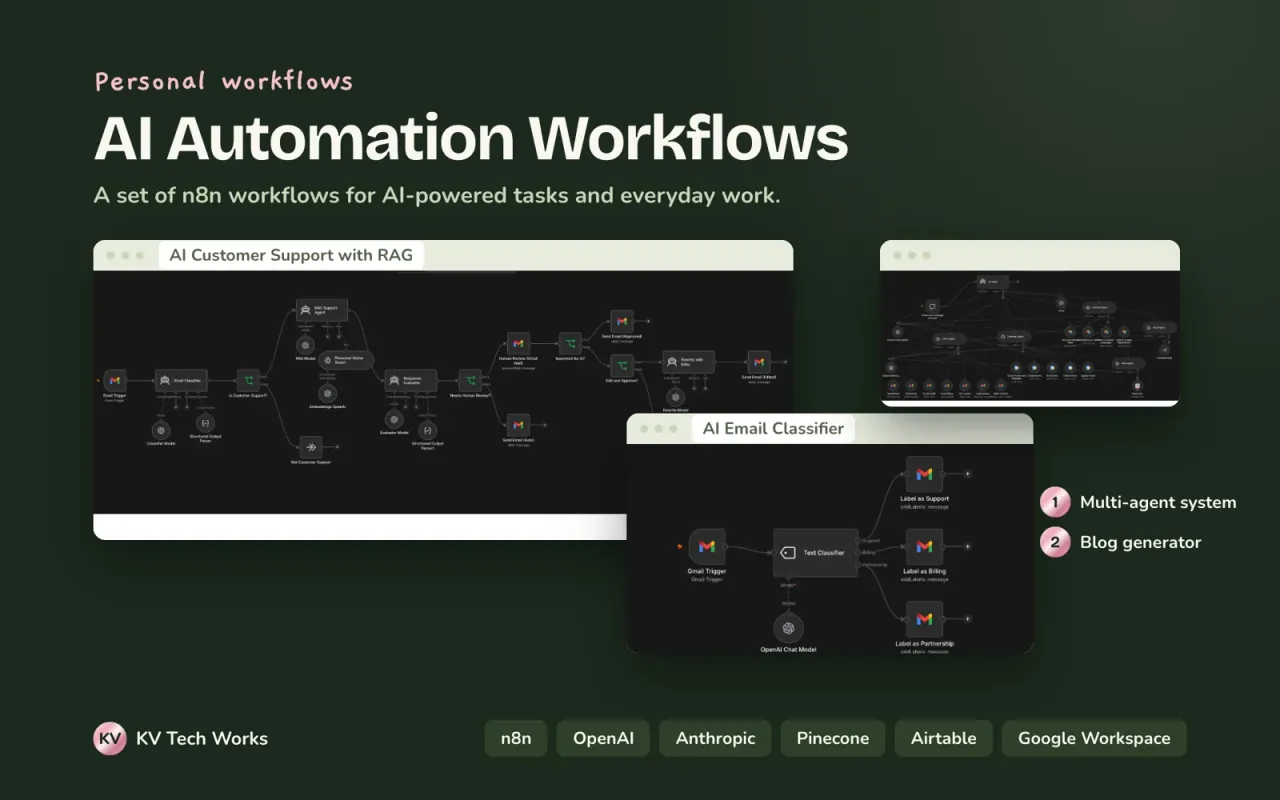Click the n8n tag

(x=516, y=739)
